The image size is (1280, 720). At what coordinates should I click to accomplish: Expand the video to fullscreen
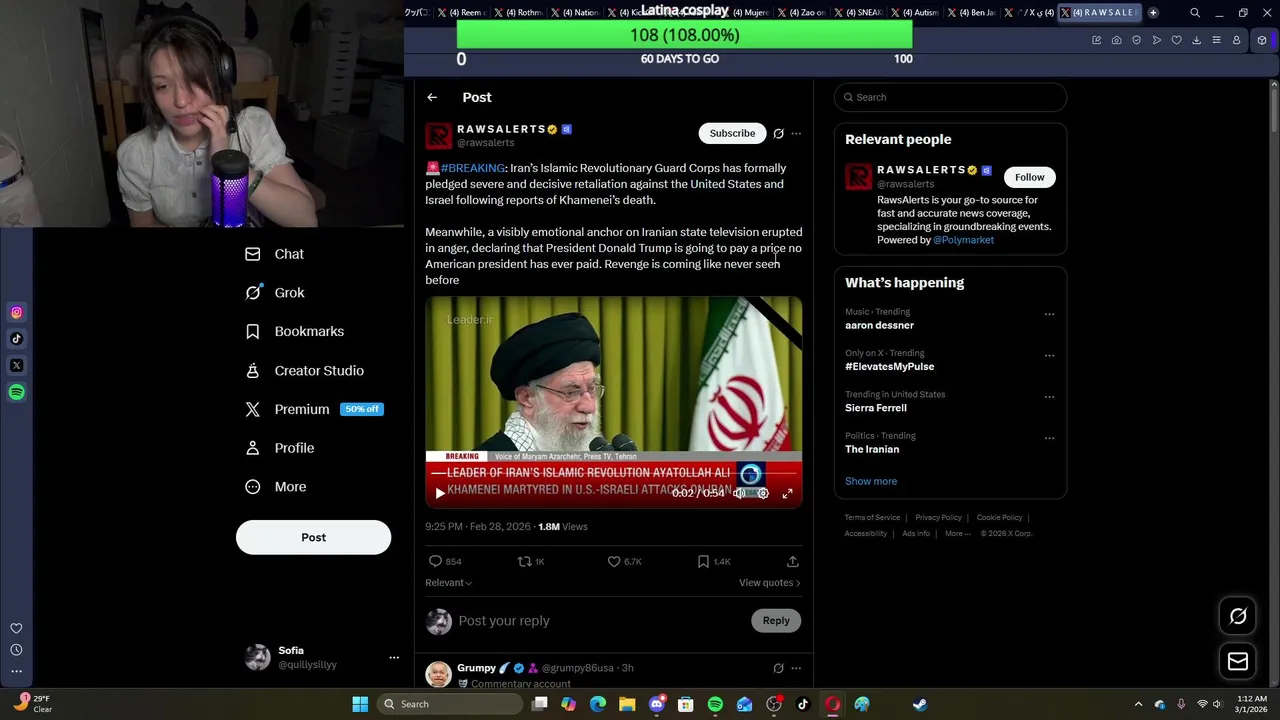tap(787, 493)
